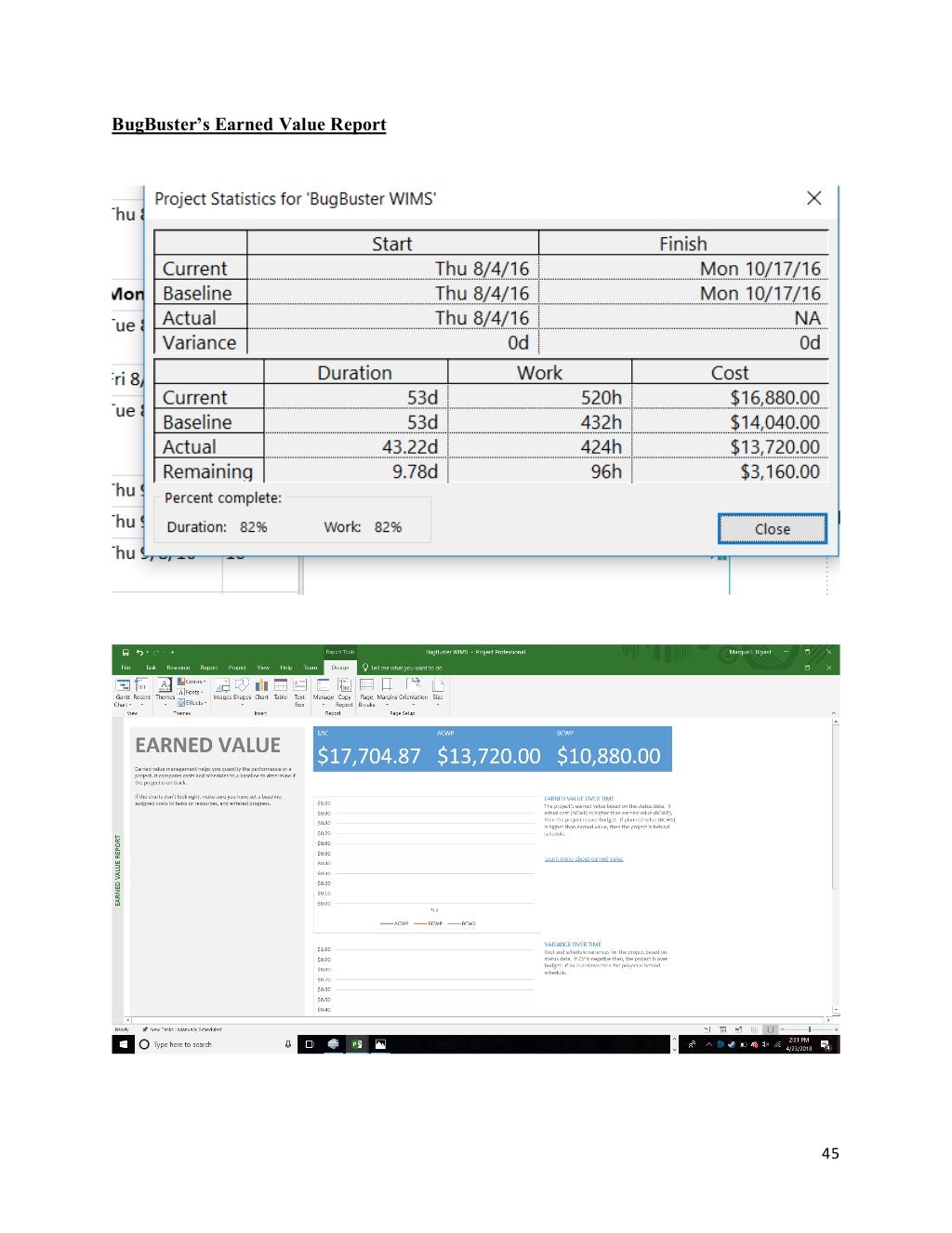Open the Orientation dropdown

pos(413,691)
